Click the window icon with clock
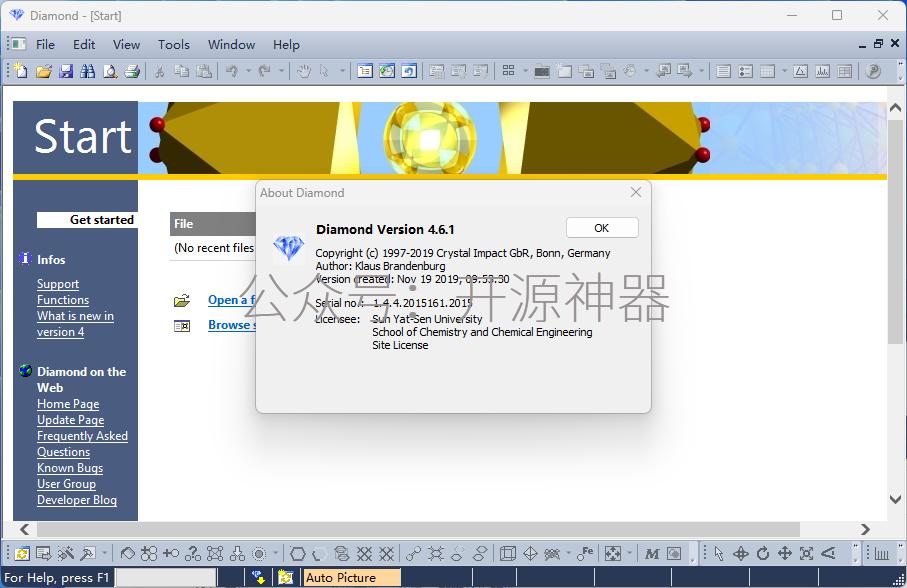 (387, 71)
